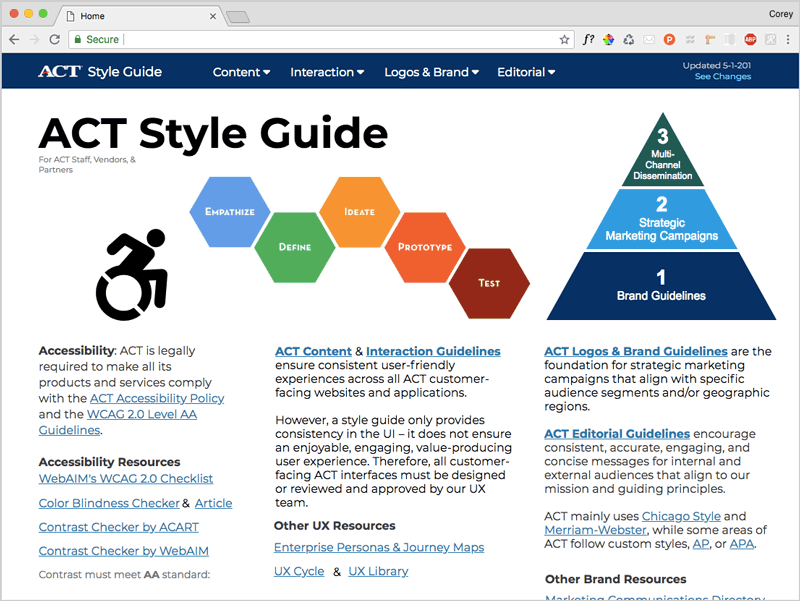Click the recycle arrows extension icon
Viewport: 800px width, 601px height.
[x=629, y=39]
